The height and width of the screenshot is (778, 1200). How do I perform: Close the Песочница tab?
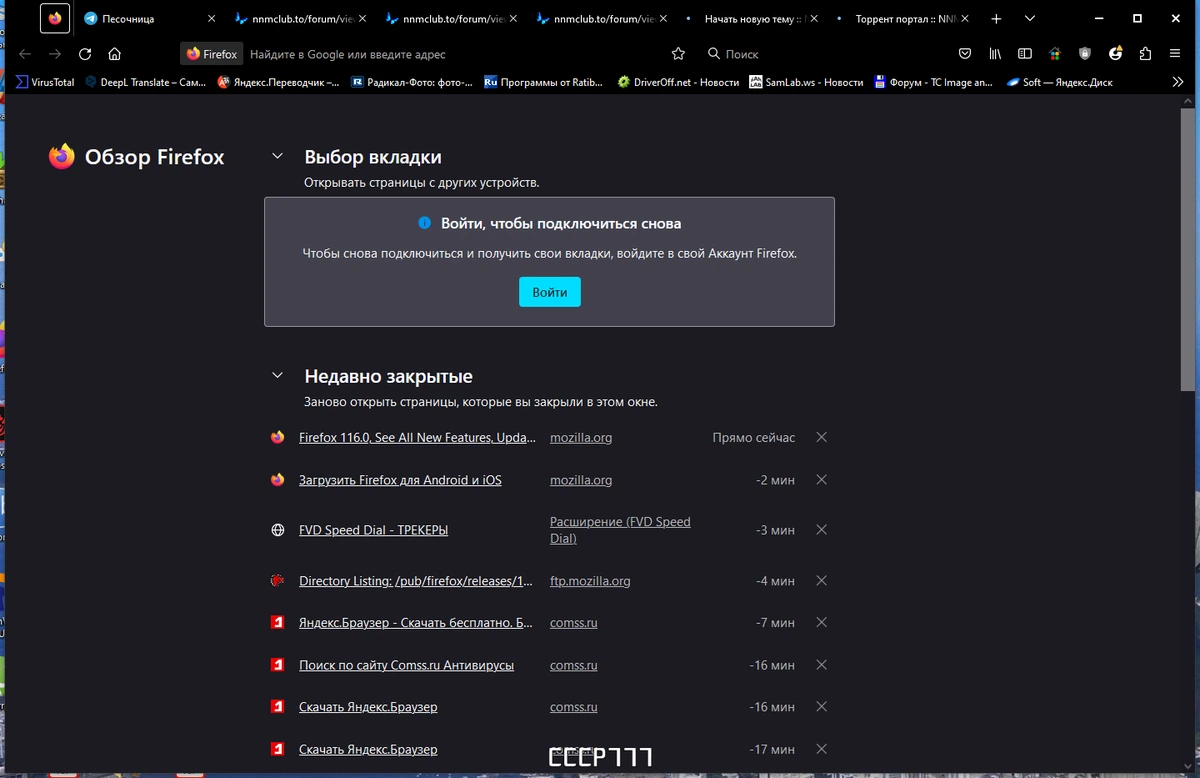pos(211,19)
